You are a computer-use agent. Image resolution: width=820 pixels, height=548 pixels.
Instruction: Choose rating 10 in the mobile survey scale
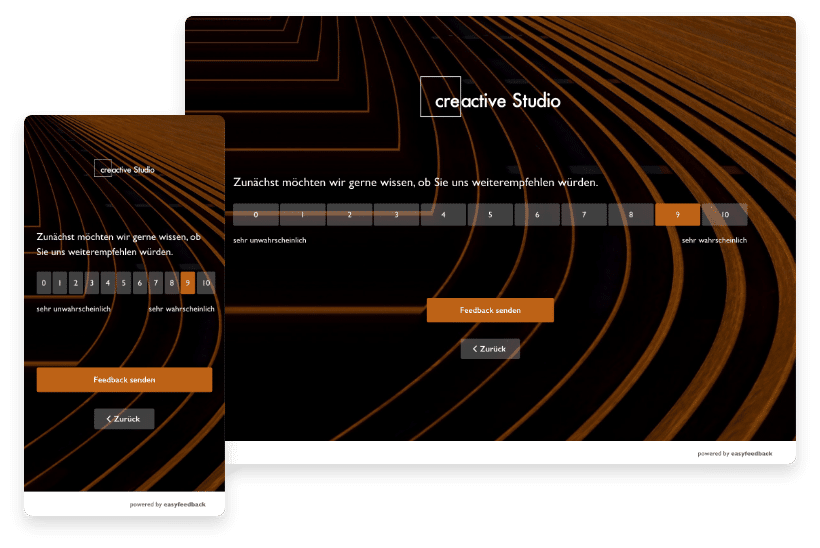(205, 283)
